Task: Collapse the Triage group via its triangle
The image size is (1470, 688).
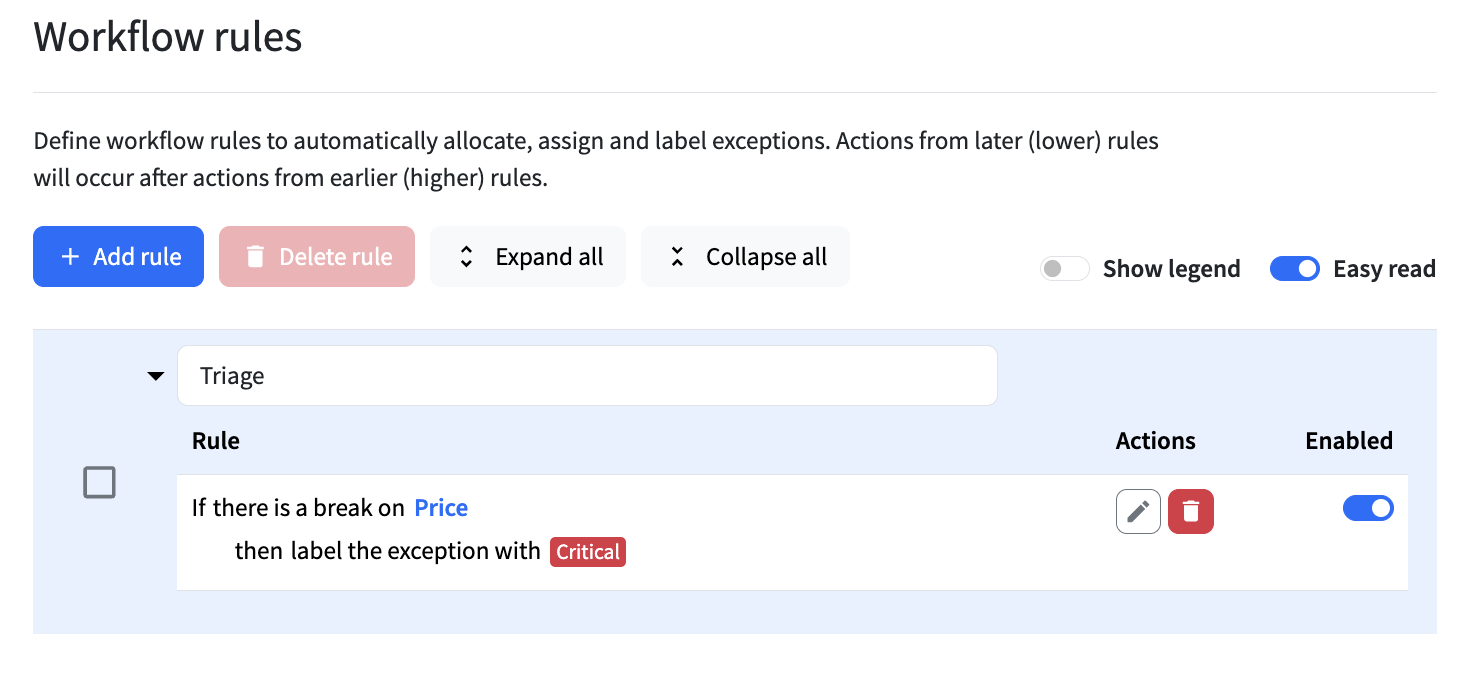Action: click(x=155, y=377)
